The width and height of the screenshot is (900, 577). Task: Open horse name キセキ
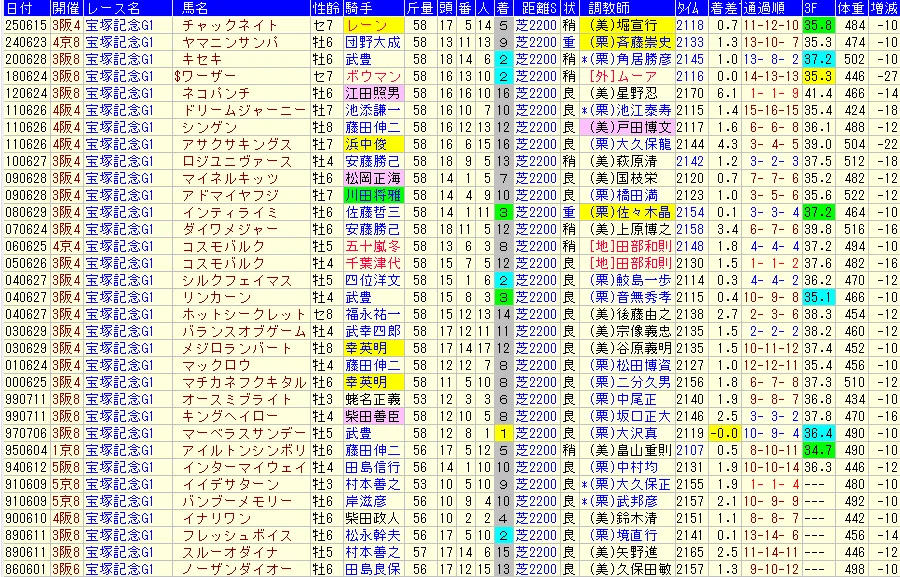point(202,59)
